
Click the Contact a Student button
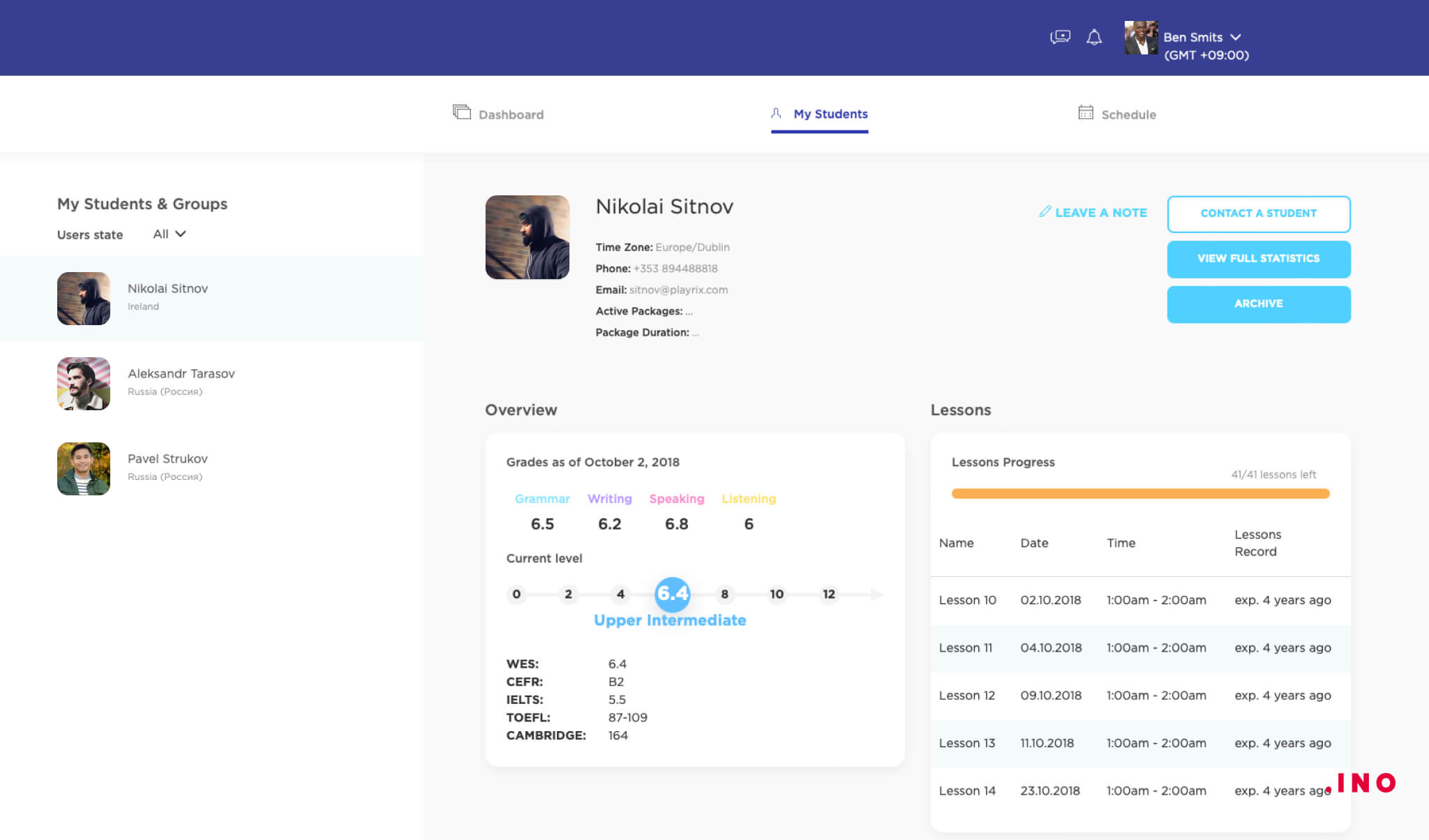(1258, 213)
